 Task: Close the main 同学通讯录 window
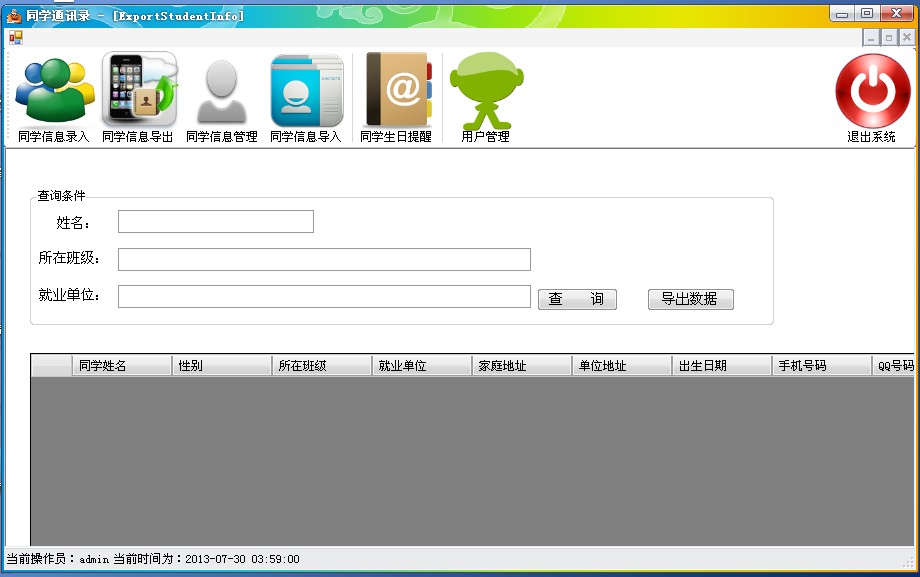pyautogui.click(x=897, y=14)
